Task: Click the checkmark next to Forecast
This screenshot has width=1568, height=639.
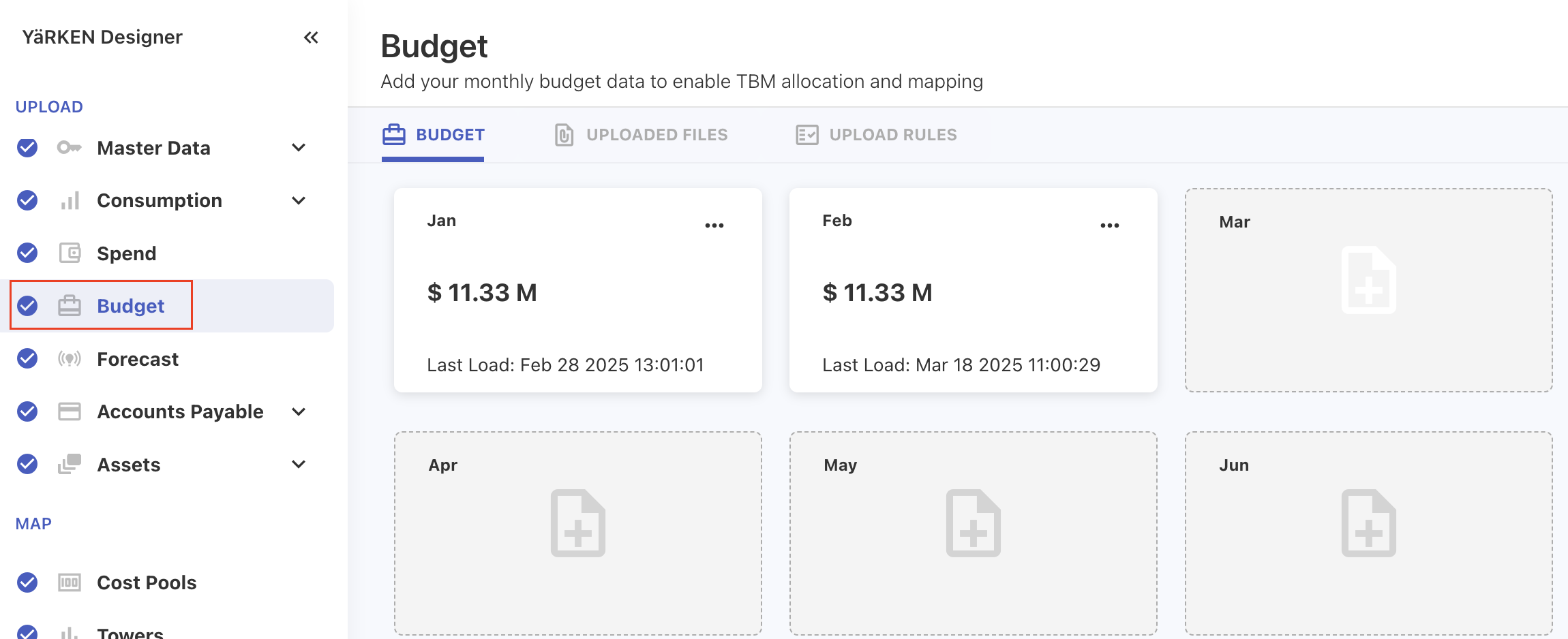Action: pyautogui.click(x=27, y=358)
